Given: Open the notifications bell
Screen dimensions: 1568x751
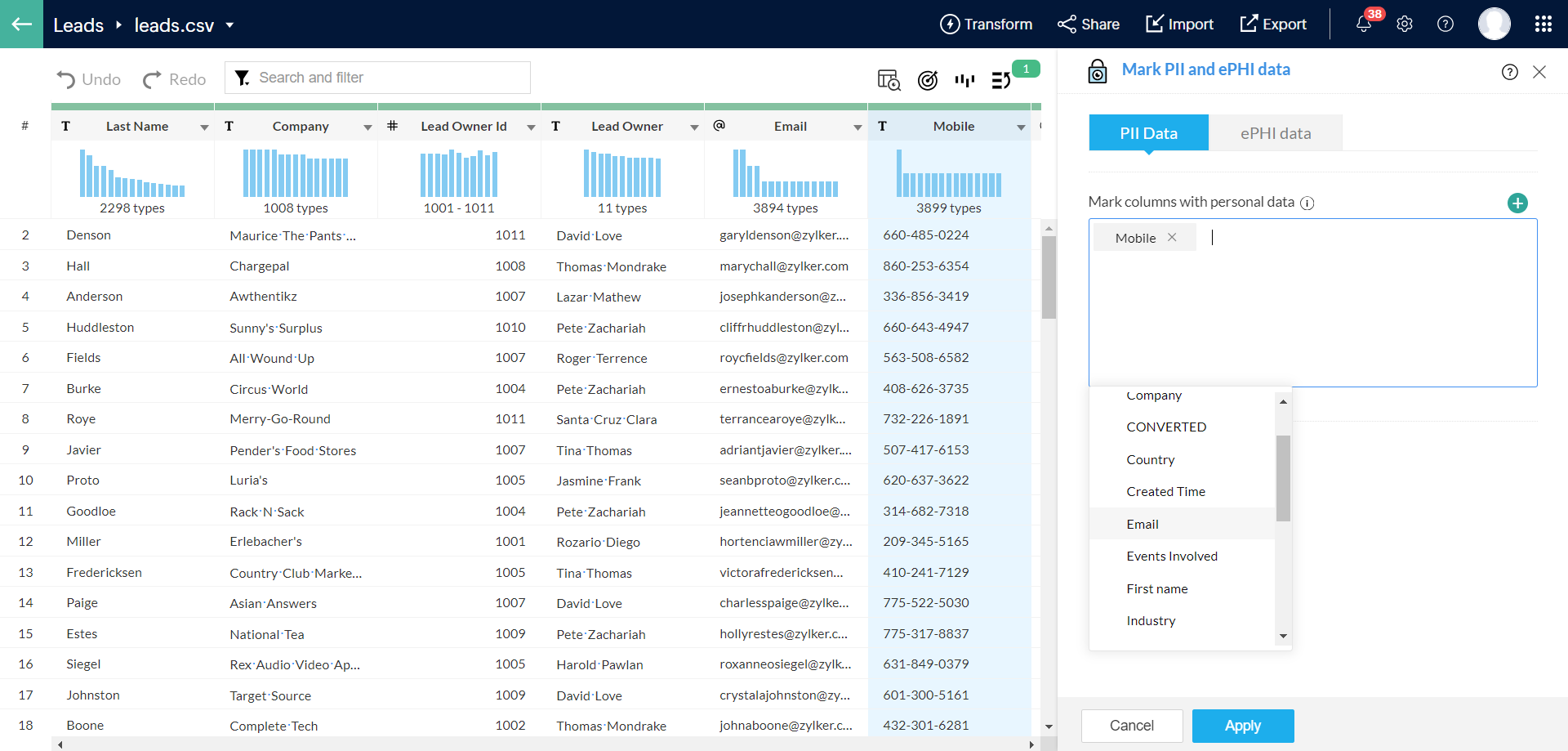Looking at the screenshot, I should click(1363, 25).
